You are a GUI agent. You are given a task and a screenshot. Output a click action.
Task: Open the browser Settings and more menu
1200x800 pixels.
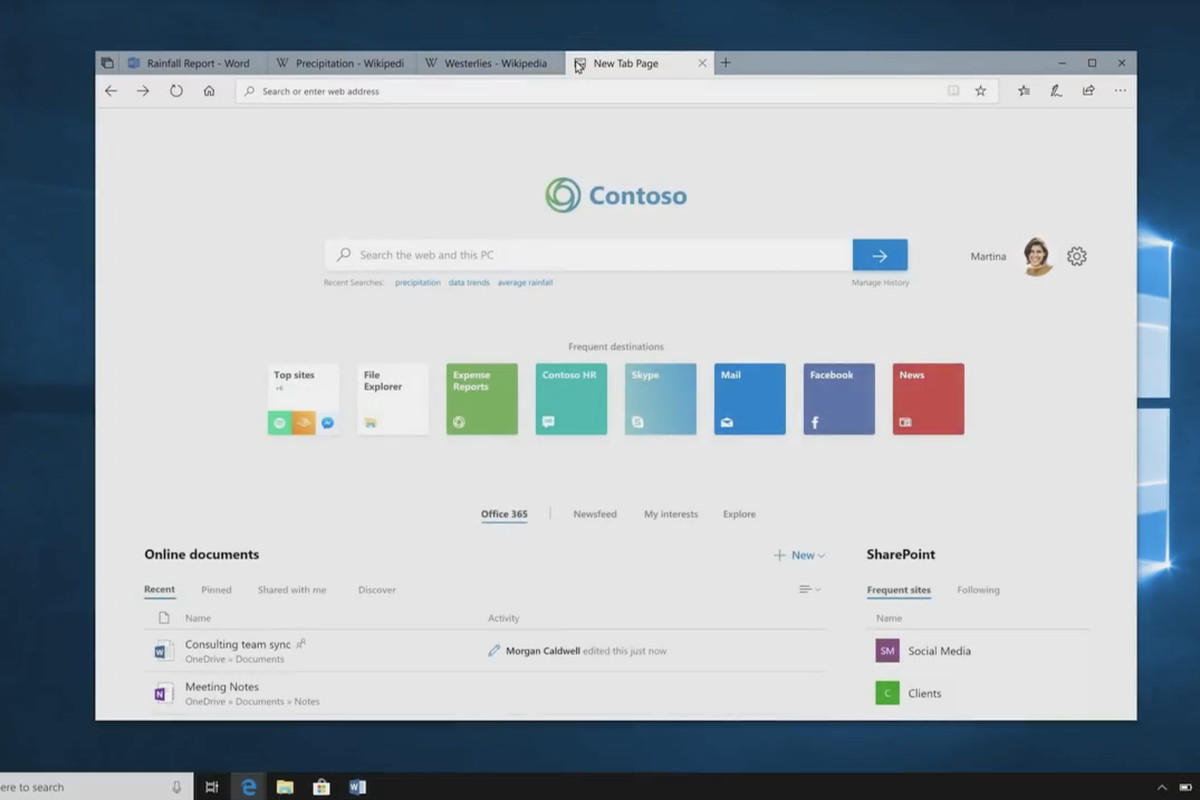click(1120, 91)
